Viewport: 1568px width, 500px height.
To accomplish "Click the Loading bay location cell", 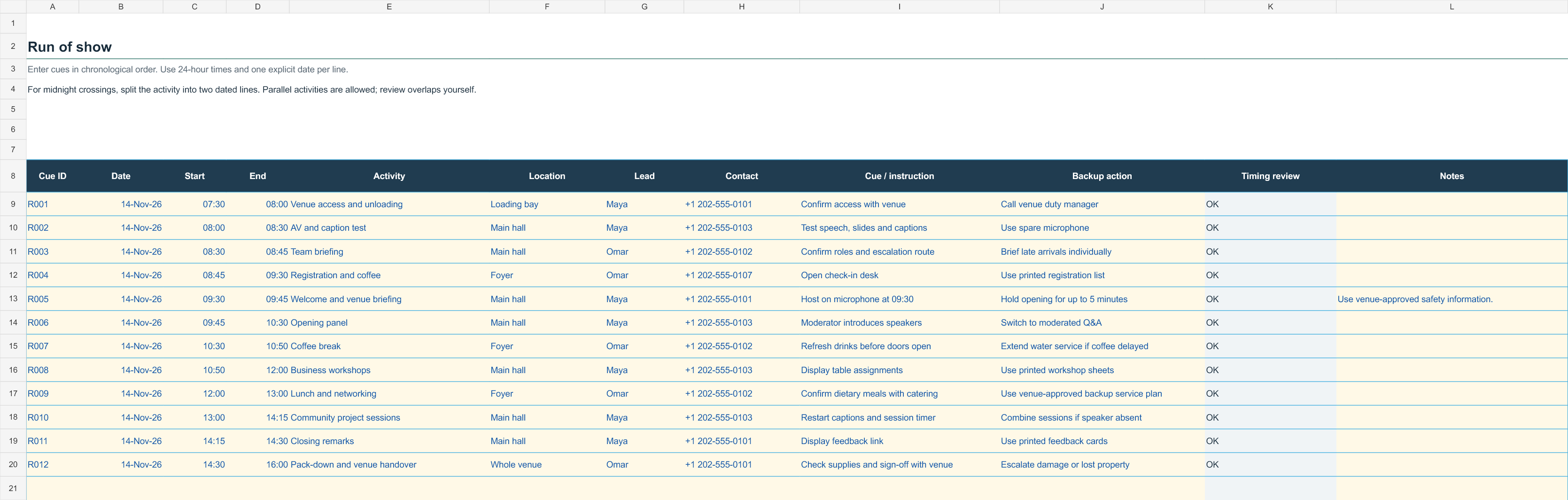I will coord(547,204).
